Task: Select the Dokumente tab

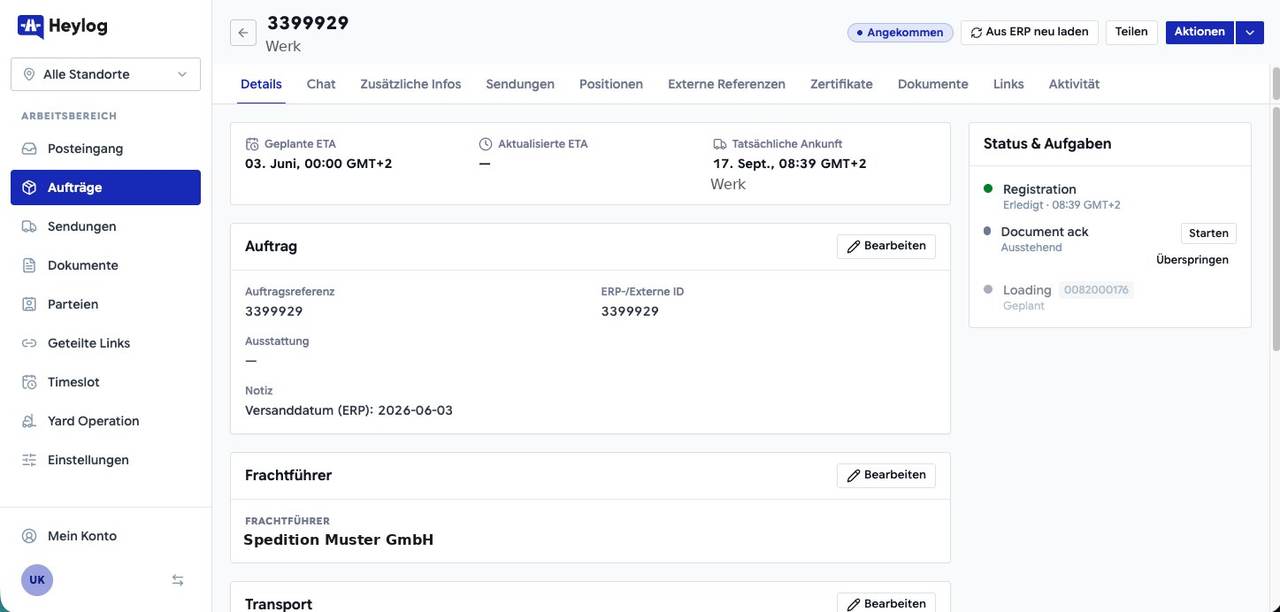Action: pos(933,84)
